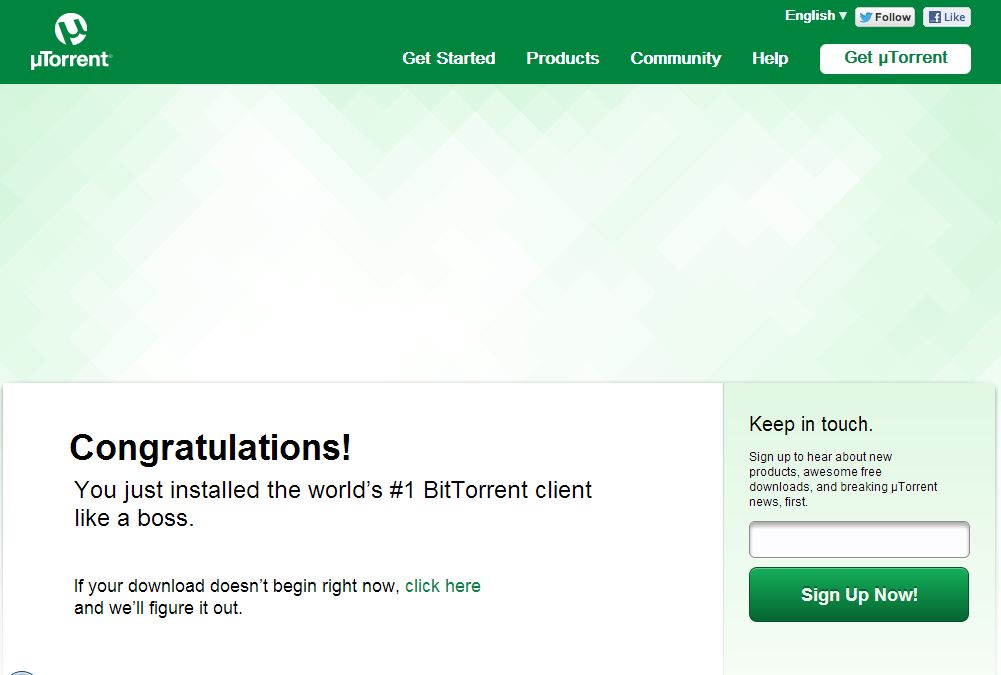Click the Facebook Like button
Image resolution: width=1001 pixels, height=675 pixels.
(x=947, y=17)
